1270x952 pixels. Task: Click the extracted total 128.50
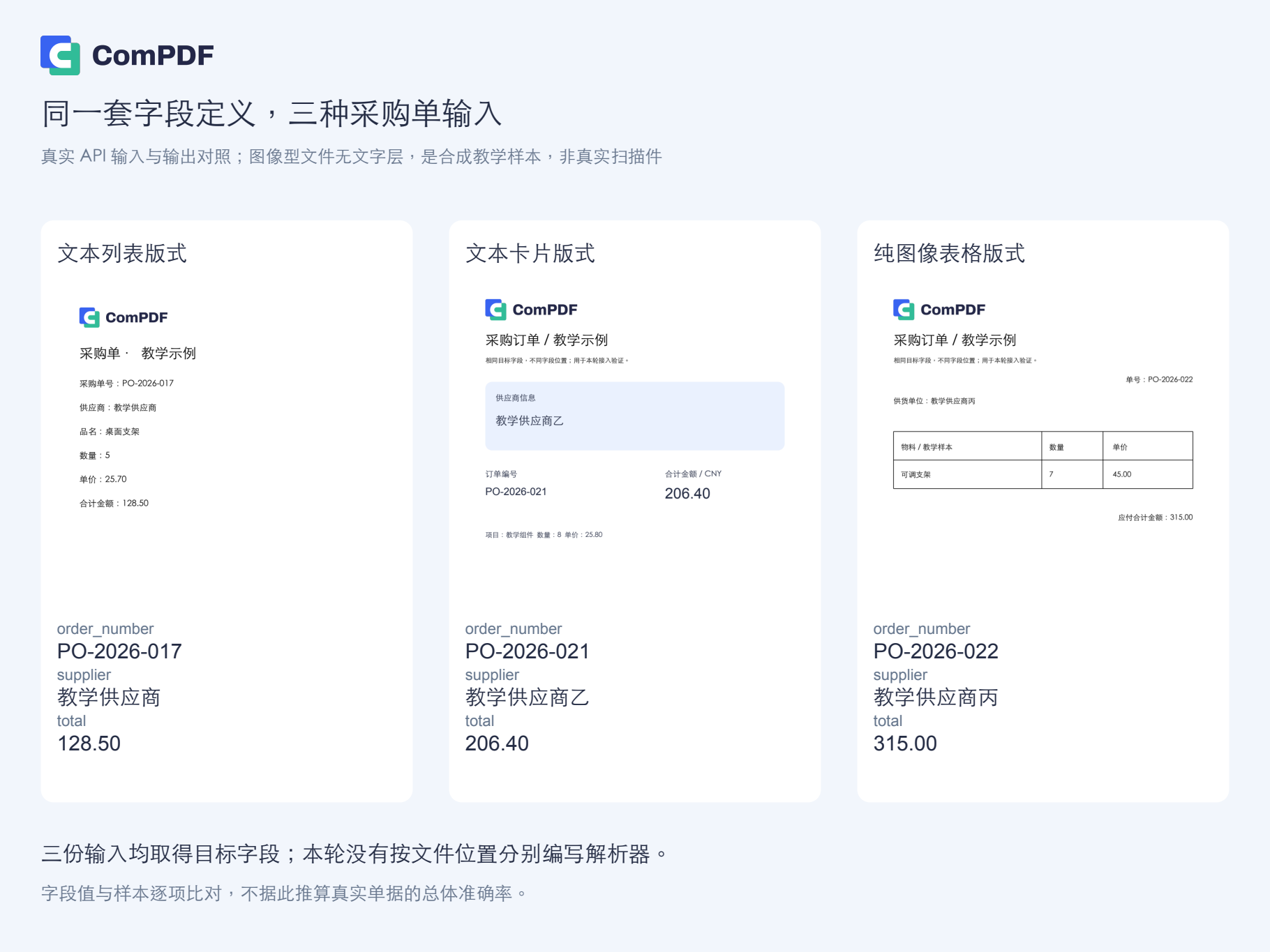[89, 743]
